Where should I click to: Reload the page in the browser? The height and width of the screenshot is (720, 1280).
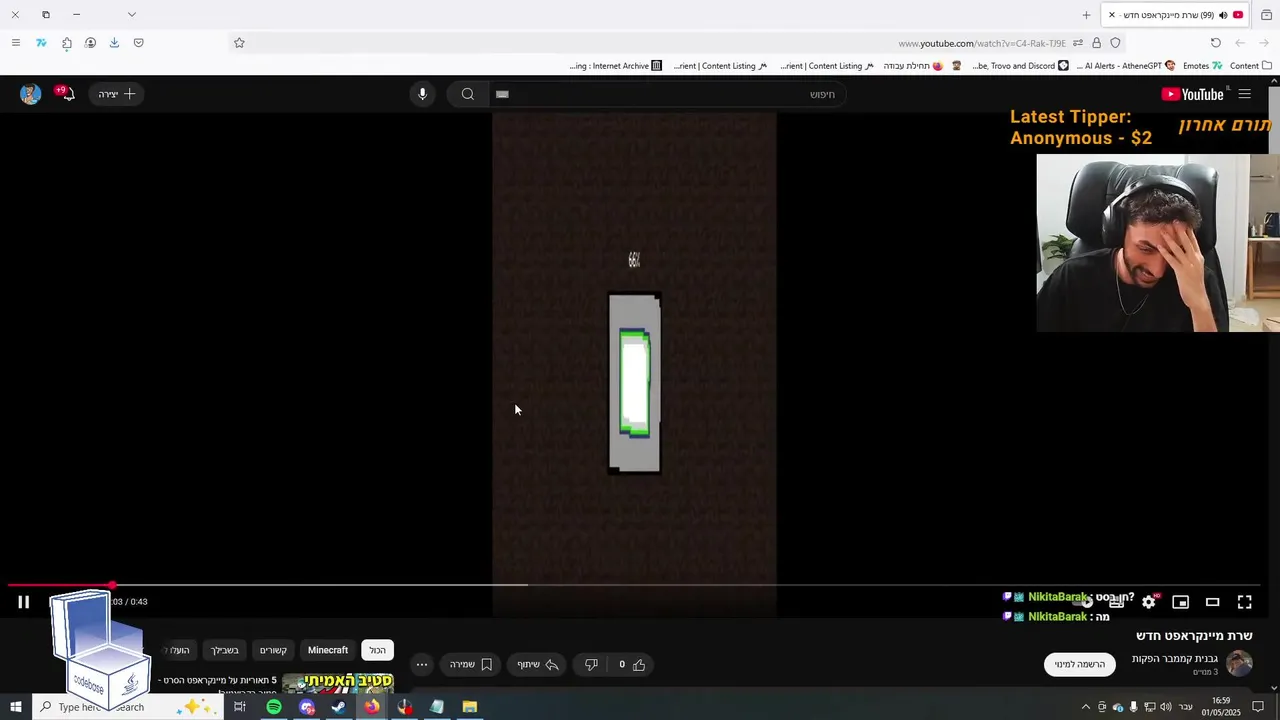(x=1215, y=43)
